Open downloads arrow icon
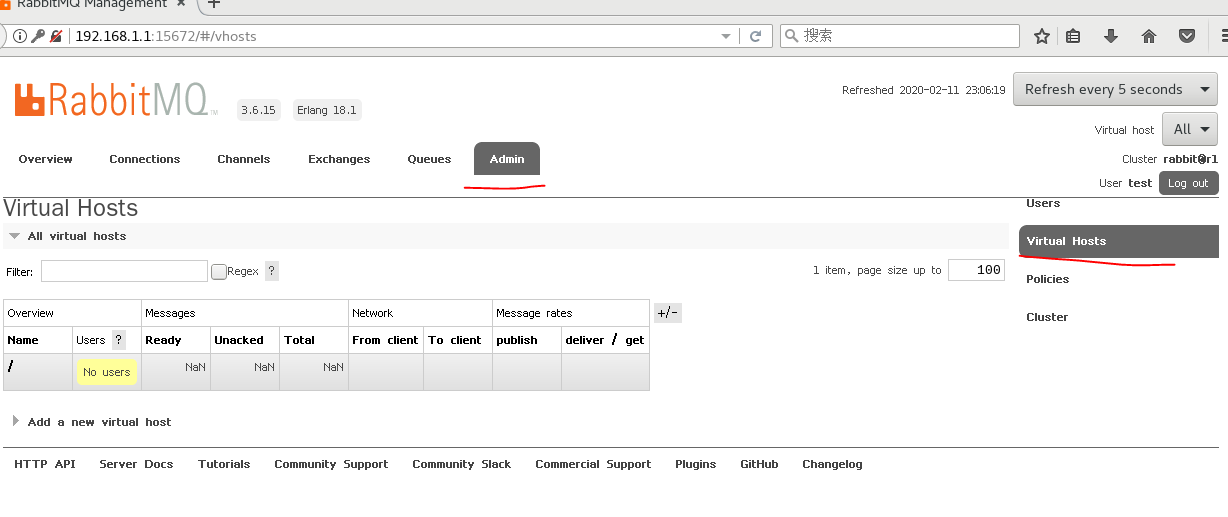The image size is (1228, 517). pyautogui.click(x=1111, y=36)
